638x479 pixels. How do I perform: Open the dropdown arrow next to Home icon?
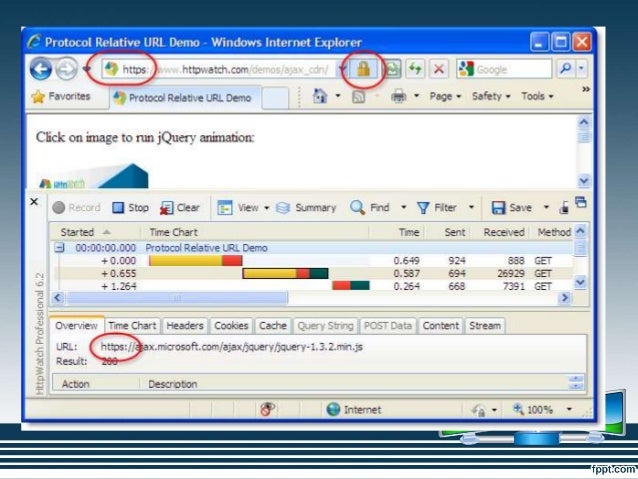tap(338, 96)
